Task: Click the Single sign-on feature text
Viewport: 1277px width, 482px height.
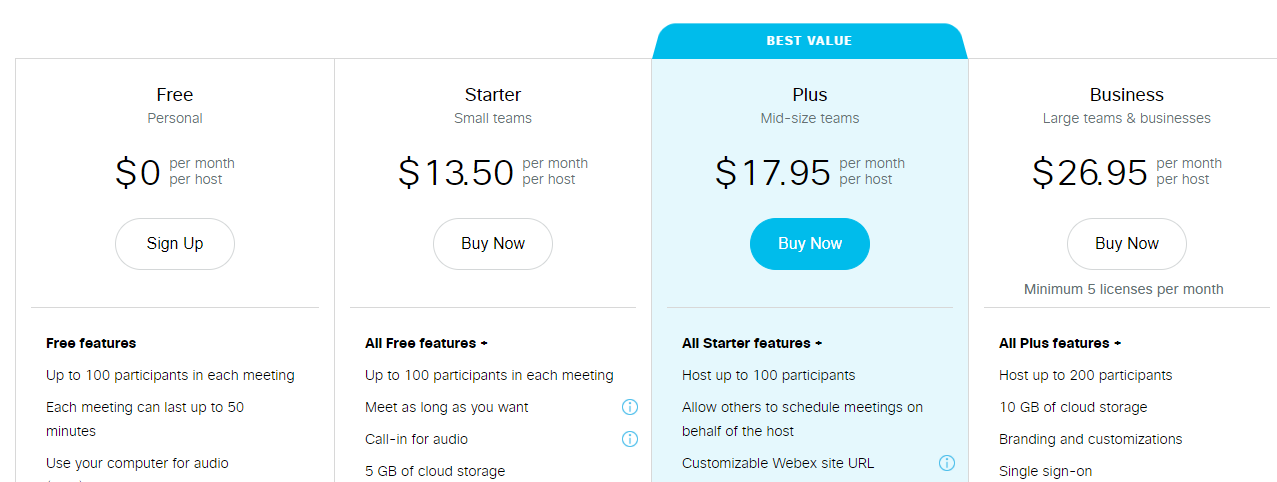Action: (1045, 471)
